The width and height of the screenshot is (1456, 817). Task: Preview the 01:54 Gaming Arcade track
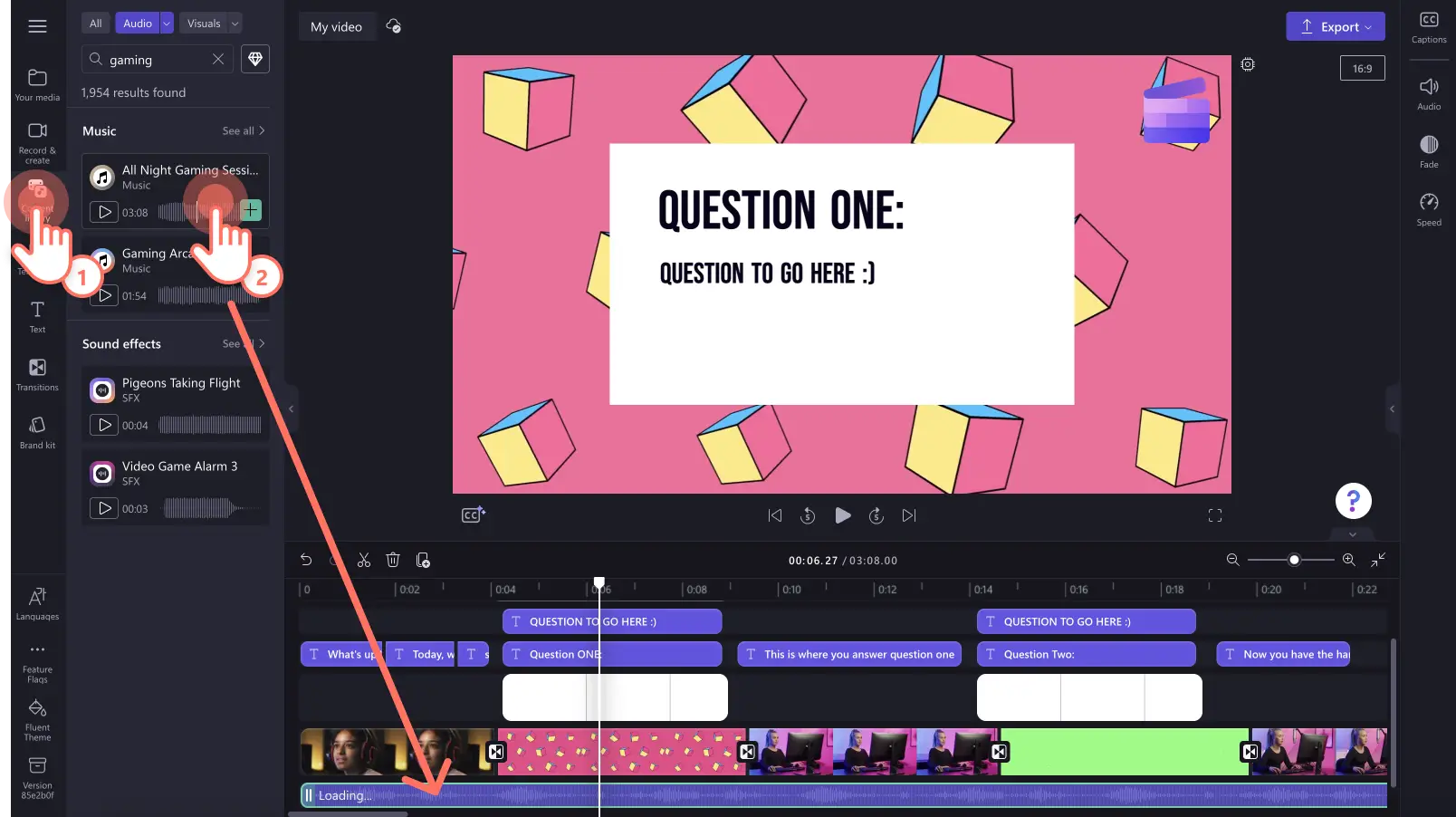pos(104,295)
